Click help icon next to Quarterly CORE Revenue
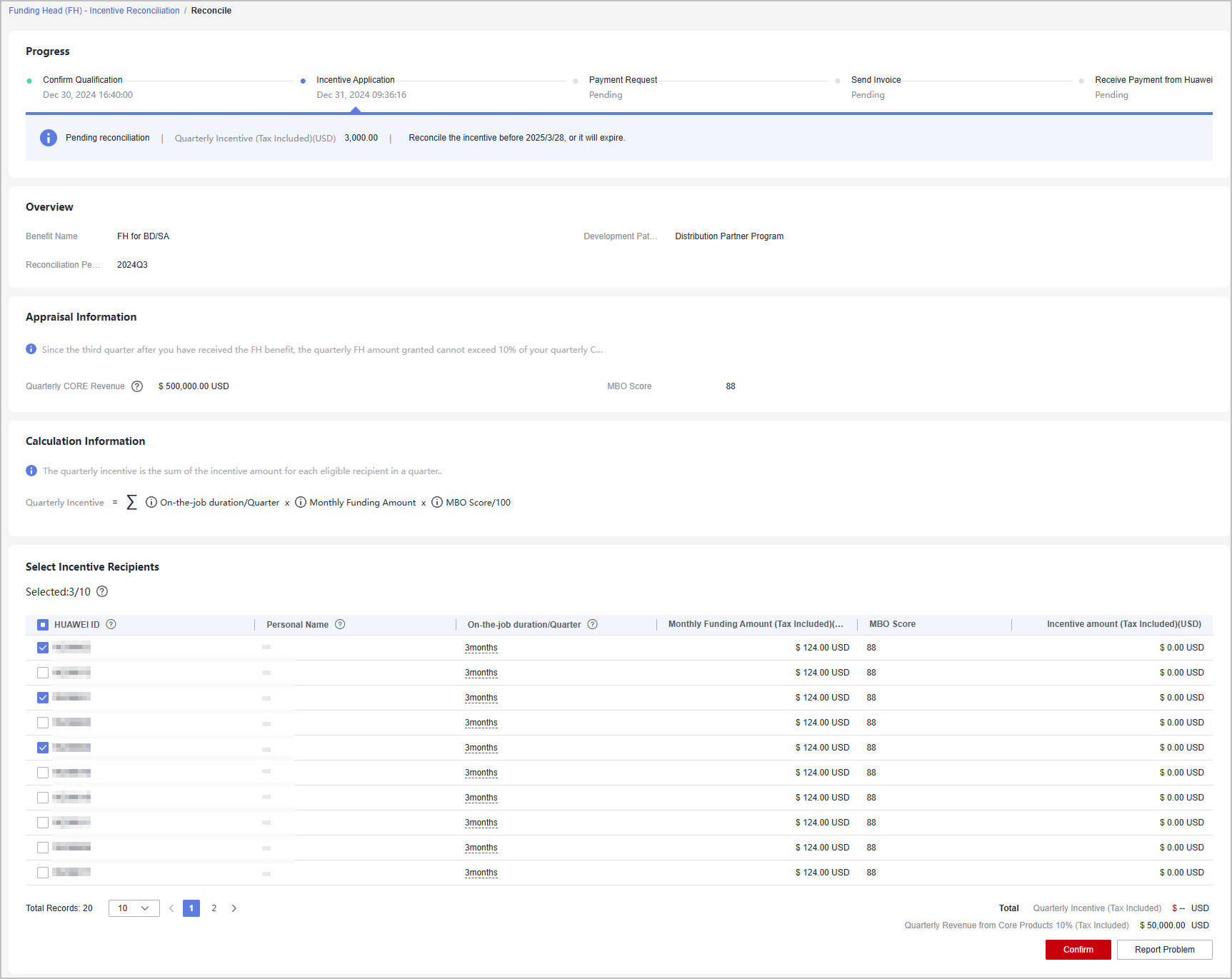The image size is (1232, 979). point(137,386)
